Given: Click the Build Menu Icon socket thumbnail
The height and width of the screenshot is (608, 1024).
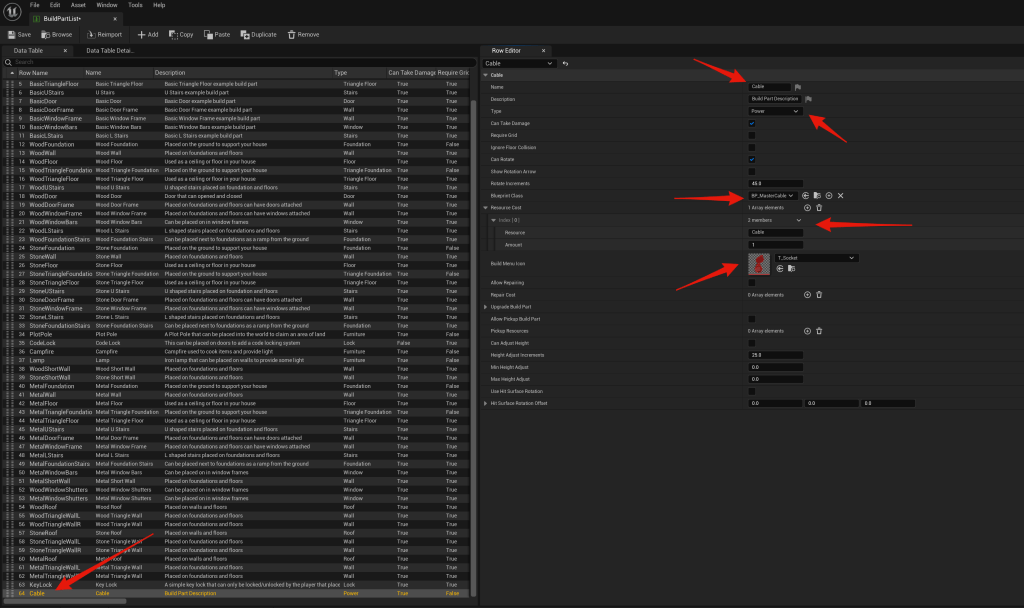Looking at the screenshot, I should [x=760, y=264].
